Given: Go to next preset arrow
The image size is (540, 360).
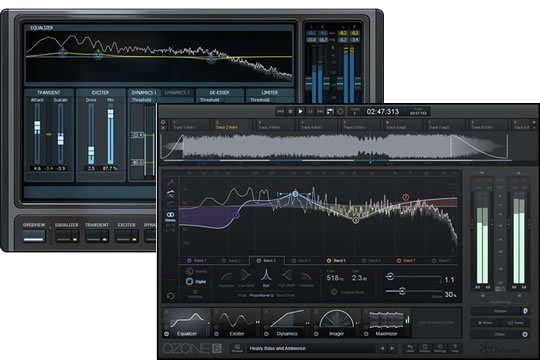Looking at the screenshot, I should point(392,348).
